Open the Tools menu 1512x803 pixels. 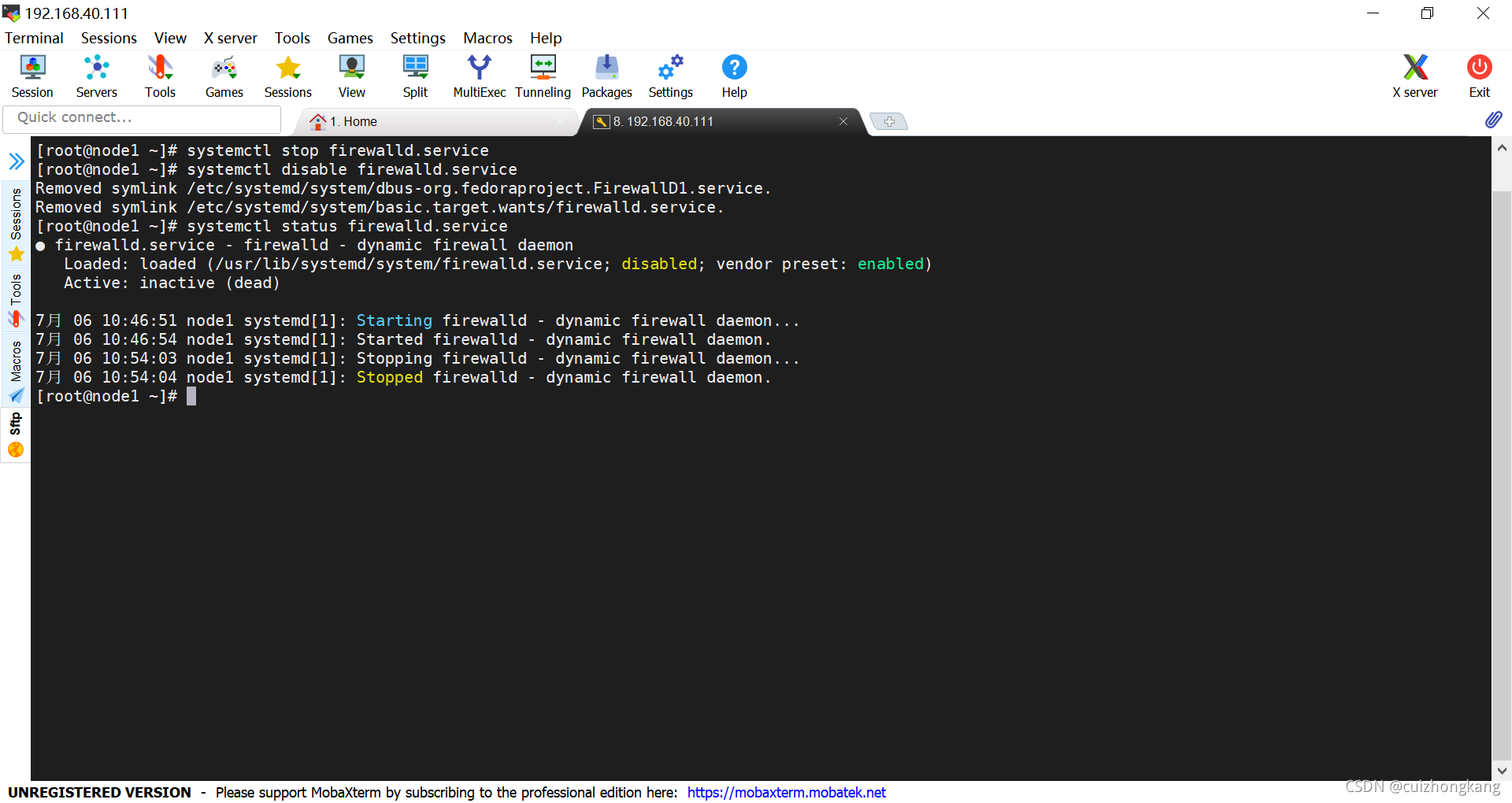[292, 38]
